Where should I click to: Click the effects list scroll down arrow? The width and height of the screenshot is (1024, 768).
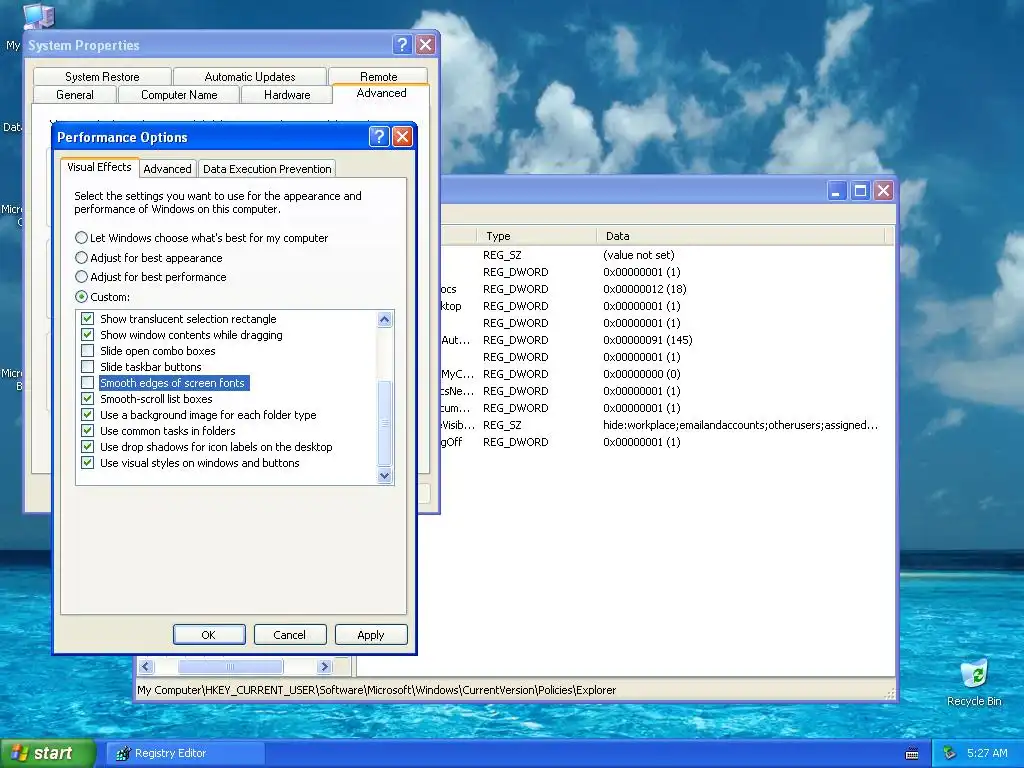[x=385, y=475]
